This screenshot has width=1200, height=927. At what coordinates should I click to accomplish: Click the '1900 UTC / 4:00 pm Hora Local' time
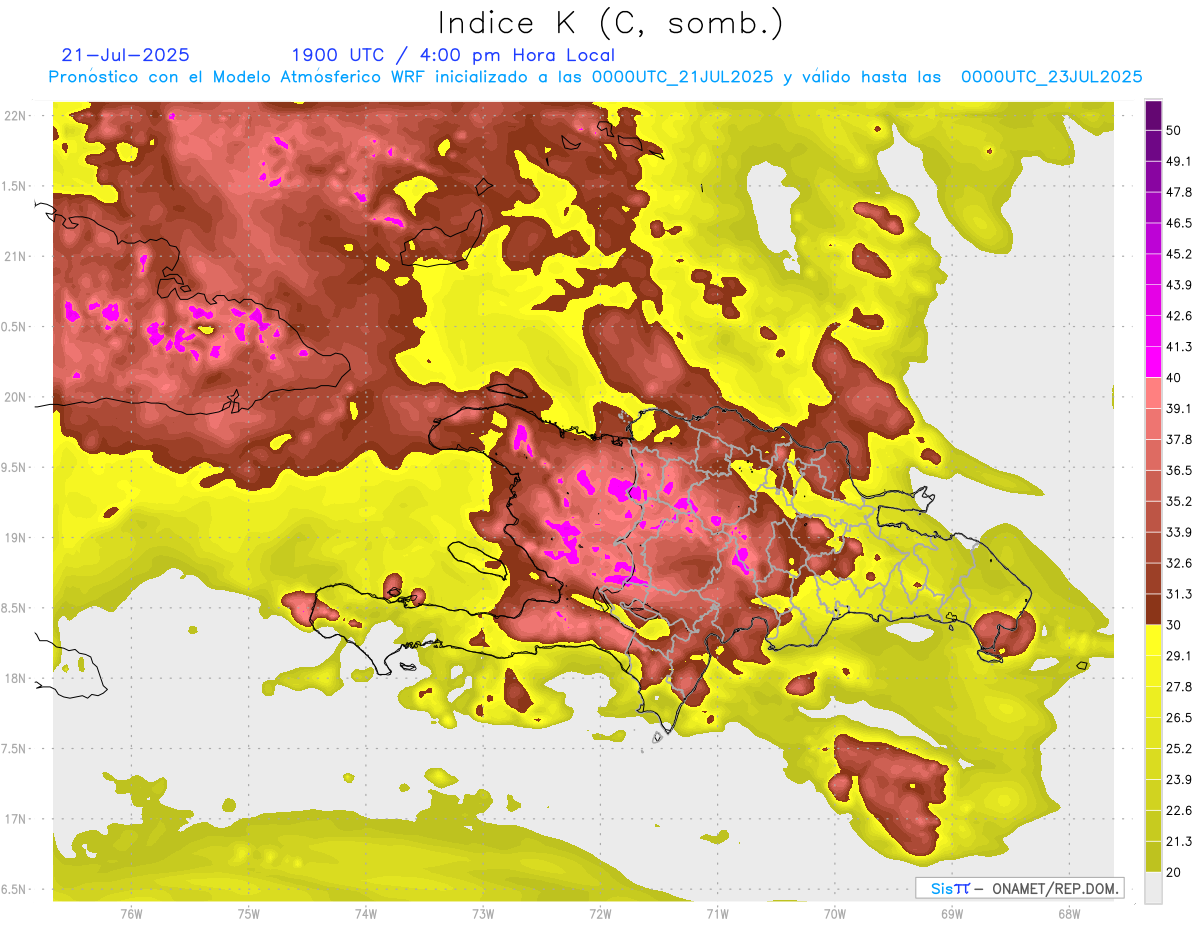pos(453,55)
